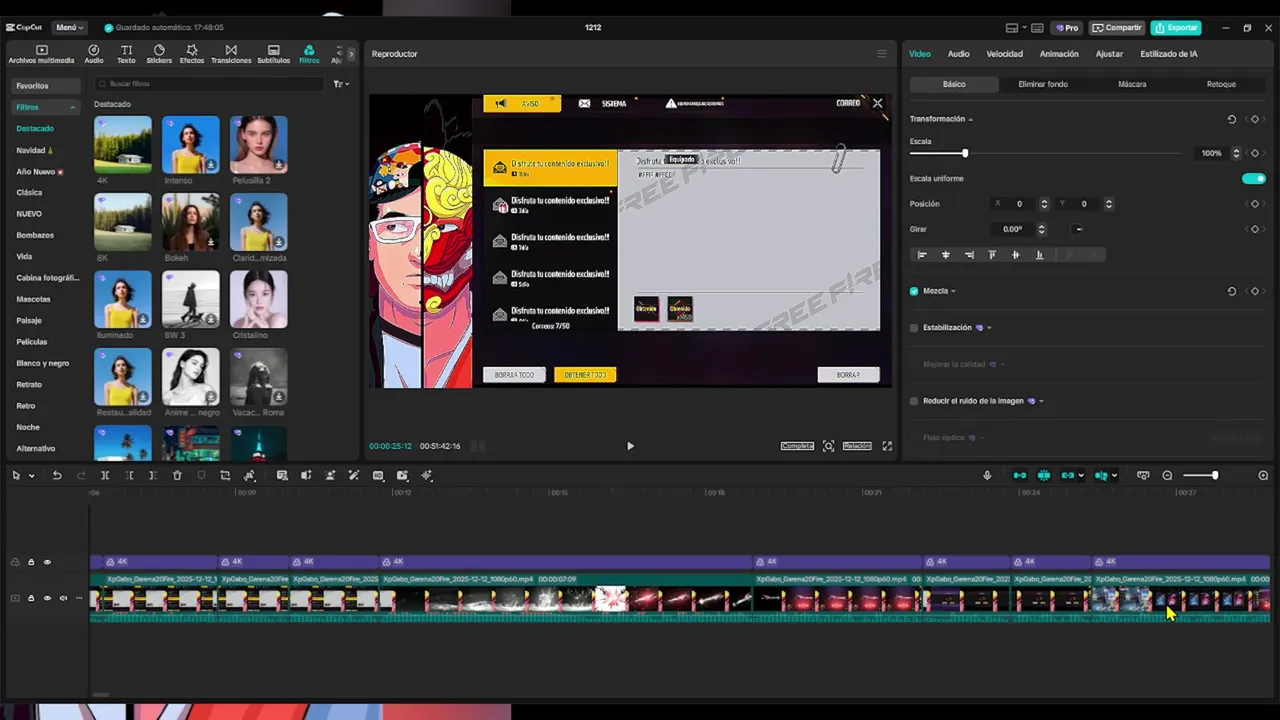Zoom in the timeline
Screen dimensions: 1280x720
click(1263, 476)
